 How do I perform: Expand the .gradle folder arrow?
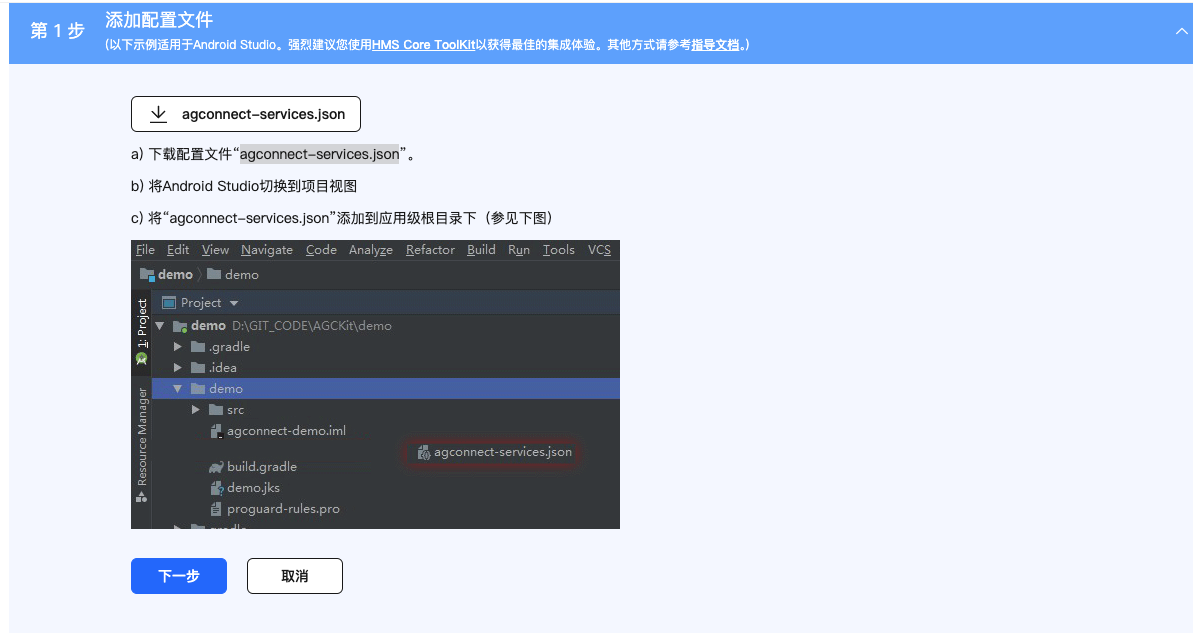point(178,347)
